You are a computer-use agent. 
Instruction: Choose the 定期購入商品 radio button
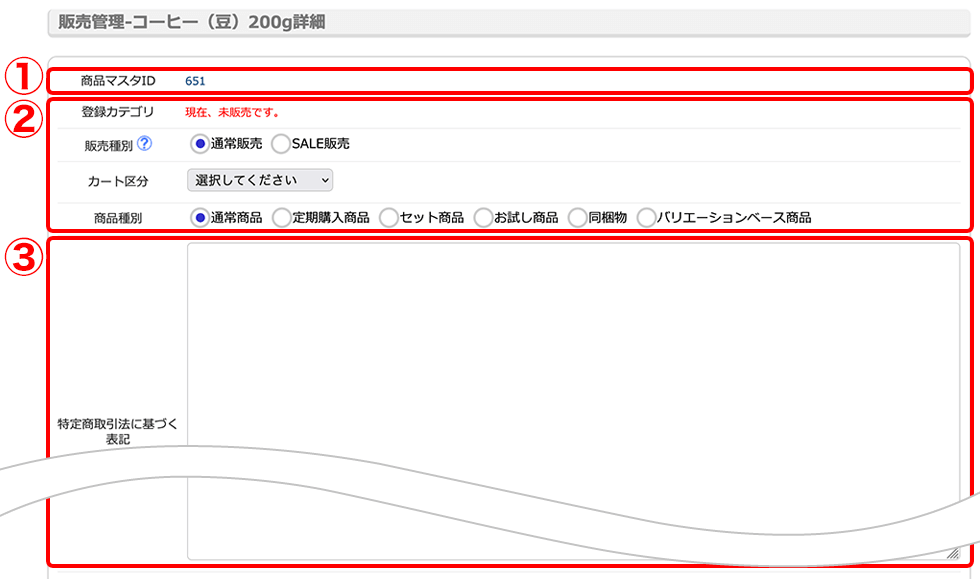(x=282, y=218)
